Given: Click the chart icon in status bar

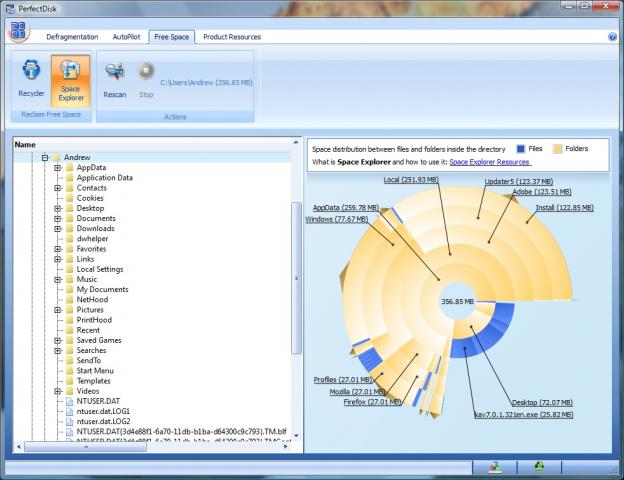Looking at the screenshot, I should click(x=495, y=466).
